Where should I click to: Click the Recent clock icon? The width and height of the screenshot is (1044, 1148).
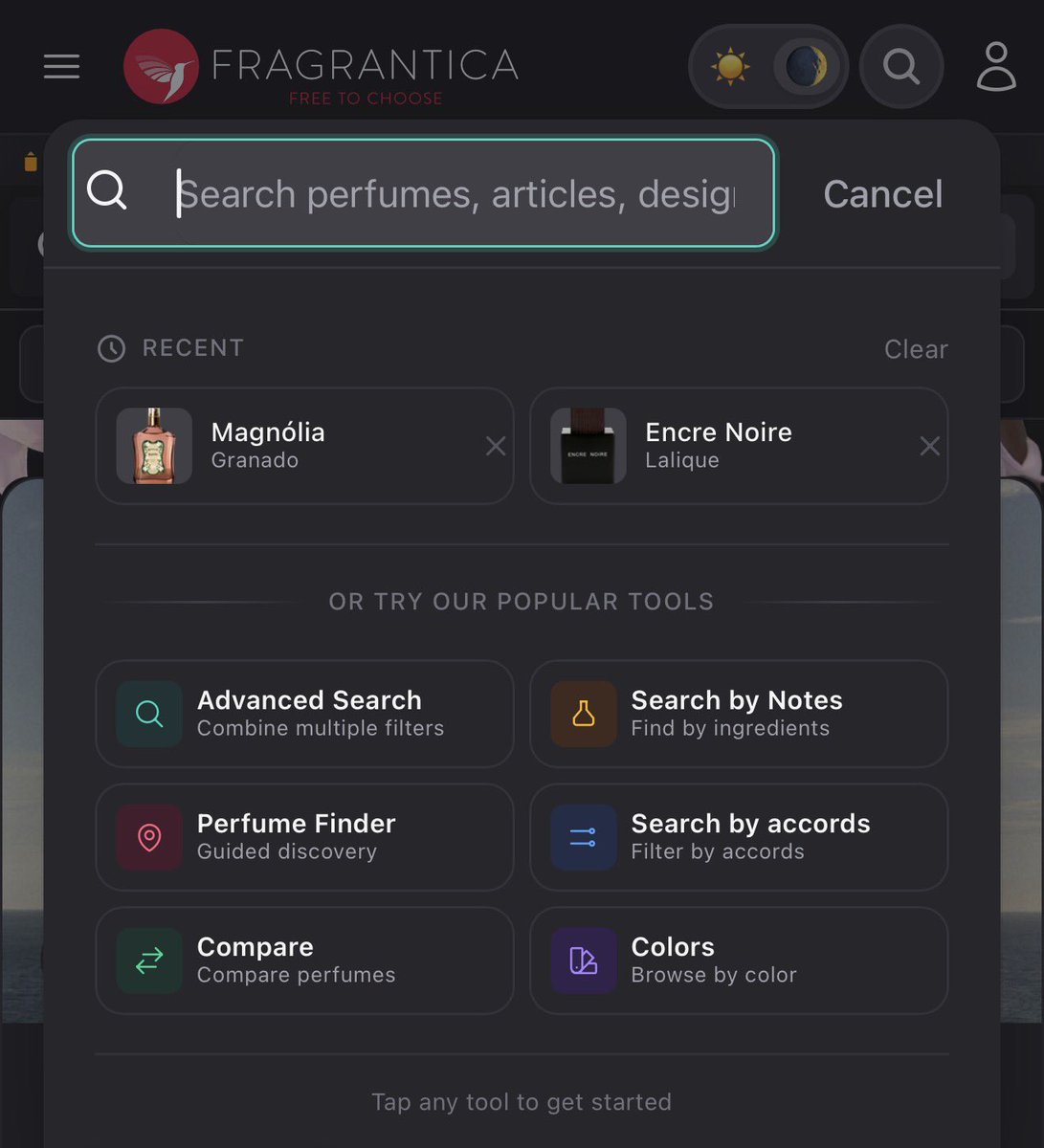[112, 348]
